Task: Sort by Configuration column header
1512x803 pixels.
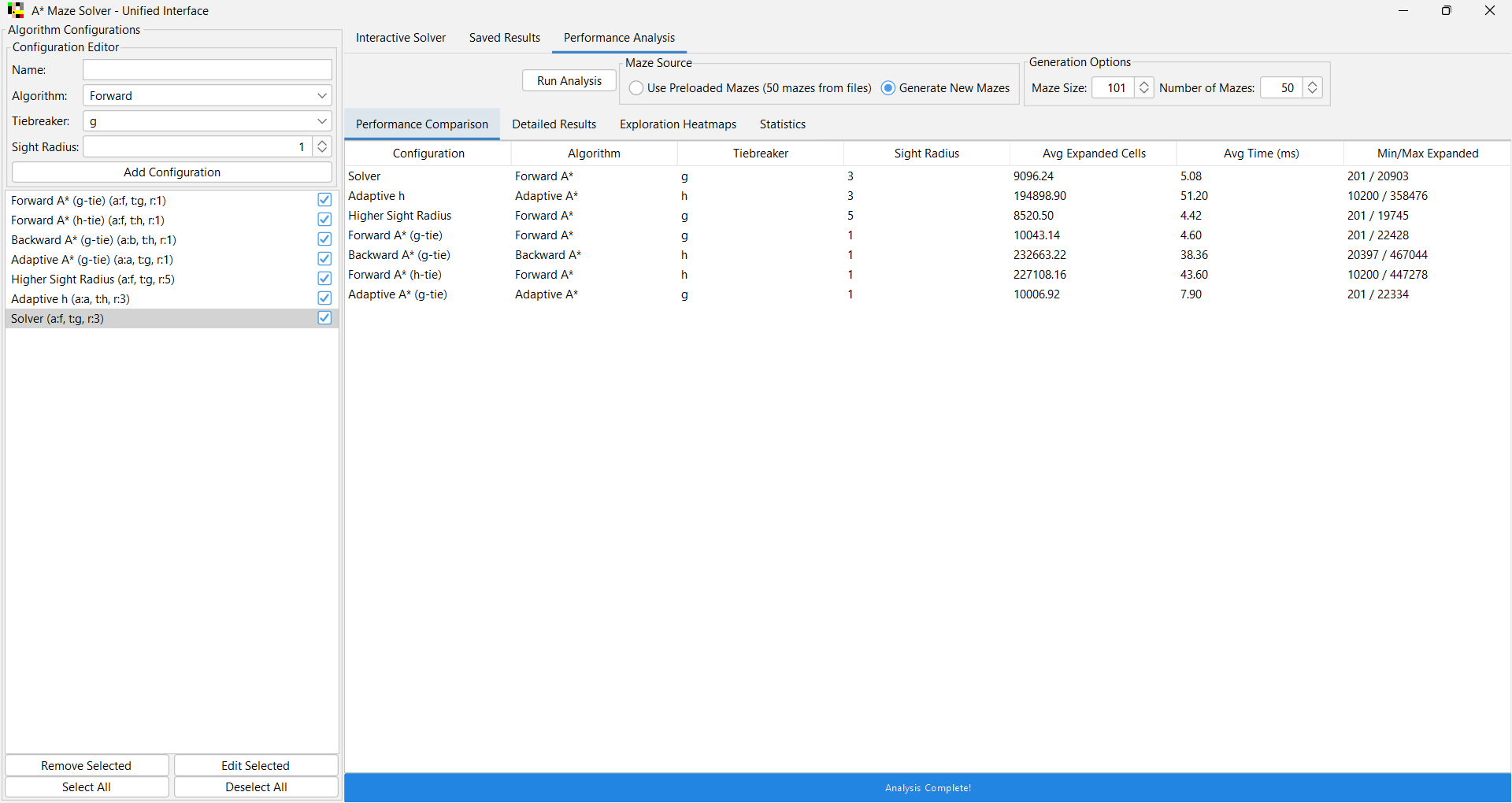Action: click(x=428, y=154)
